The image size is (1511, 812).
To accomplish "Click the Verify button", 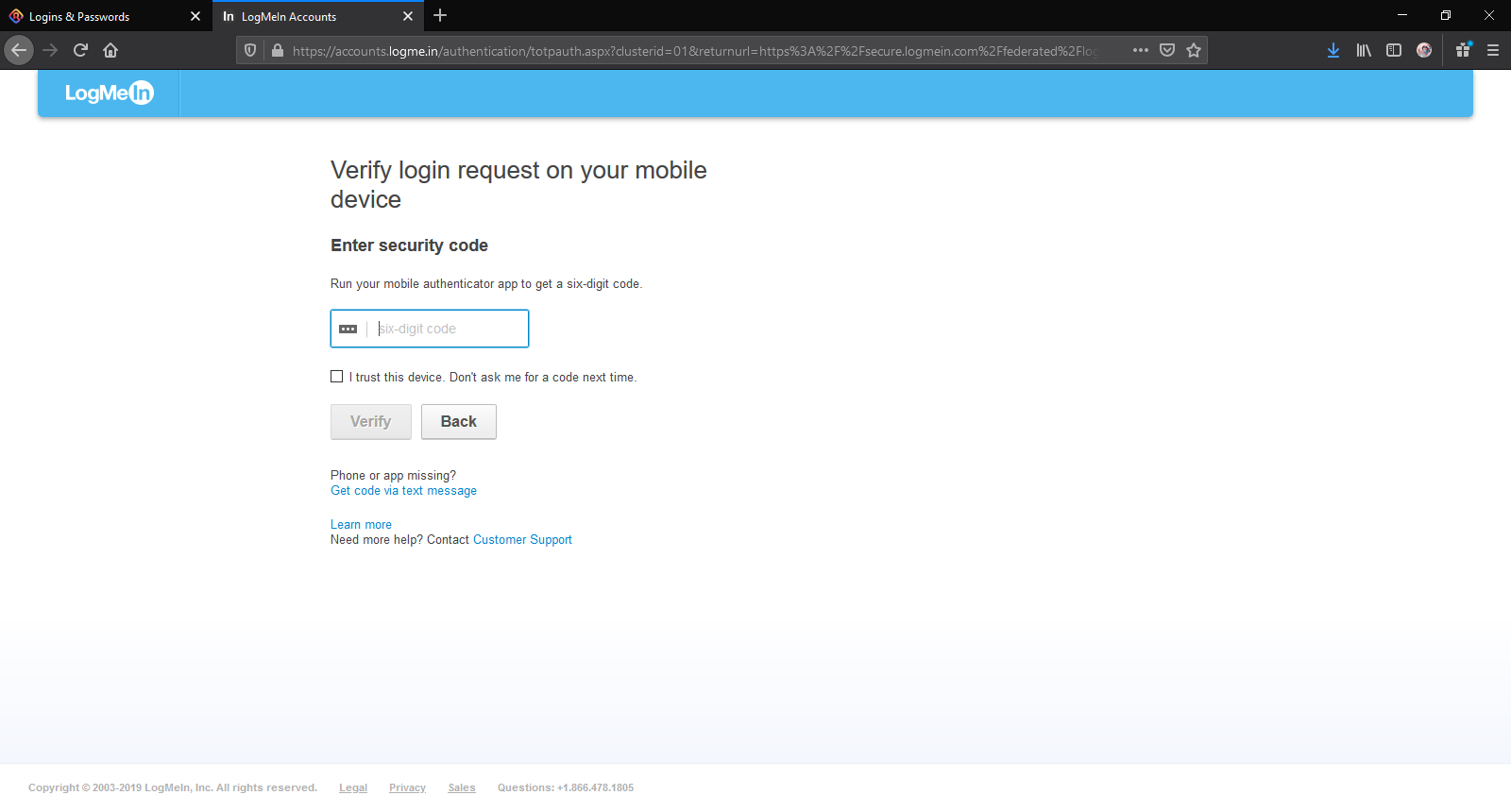I will pos(371,422).
